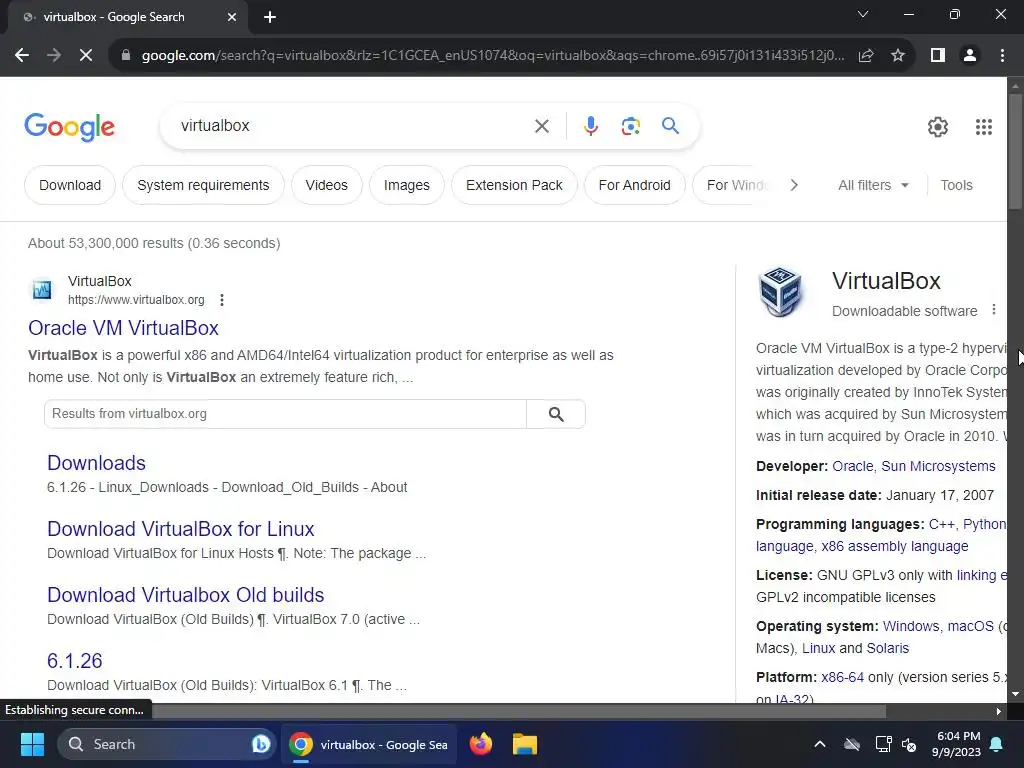Viewport: 1024px width, 768px height.
Task: Expand the All filters dropdown
Action: coord(873,185)
